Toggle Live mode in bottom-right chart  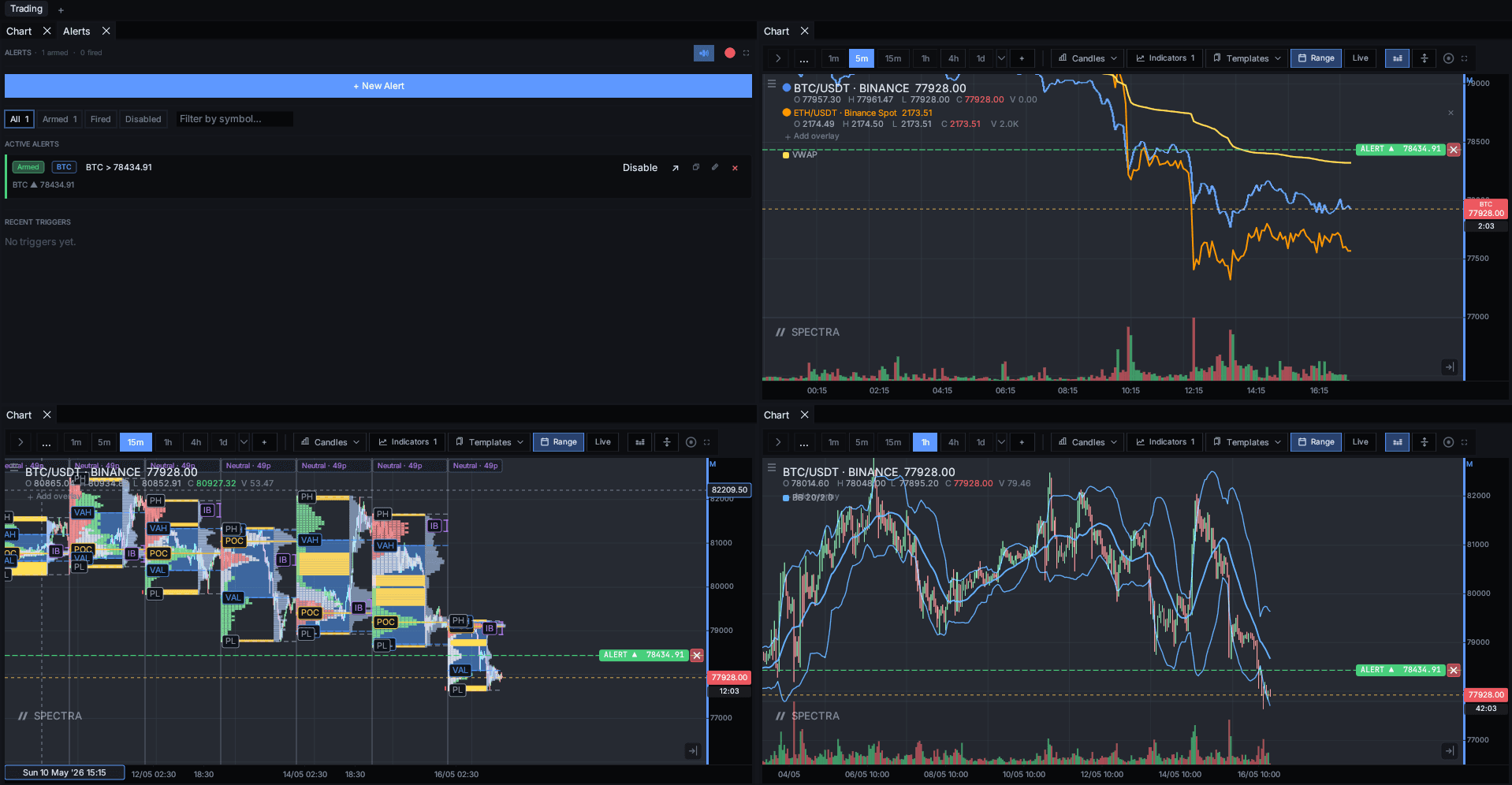click(x=1361, y=442)
